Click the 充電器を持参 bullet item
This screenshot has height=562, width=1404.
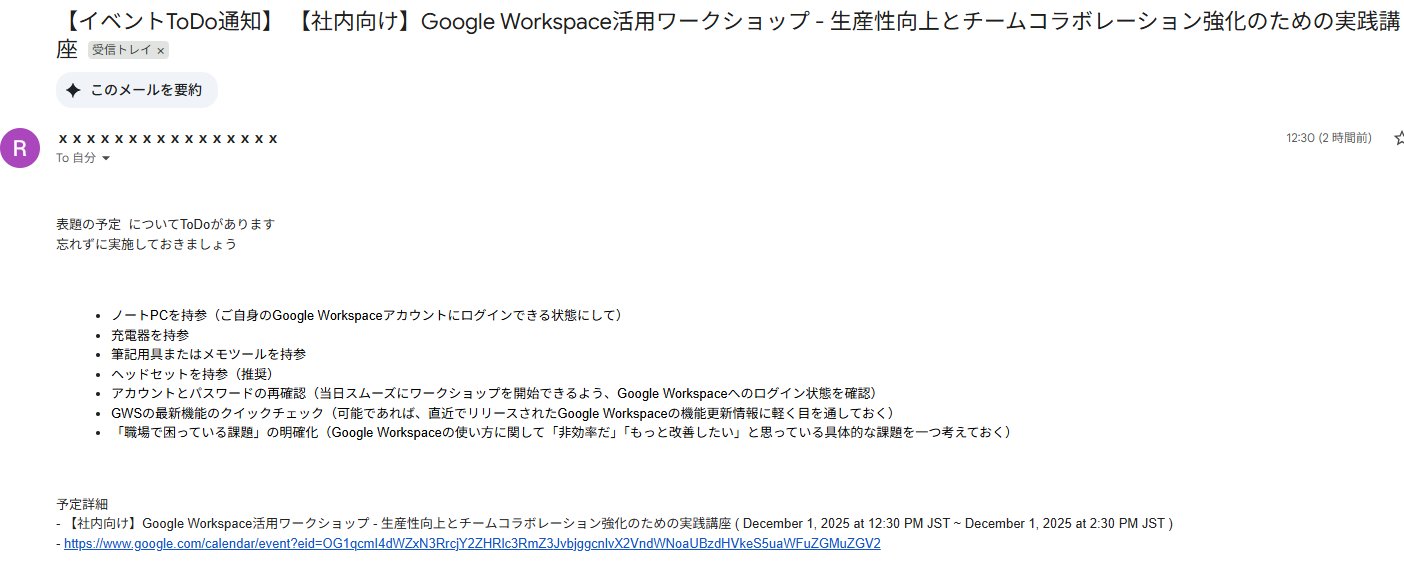pos(150,335)
